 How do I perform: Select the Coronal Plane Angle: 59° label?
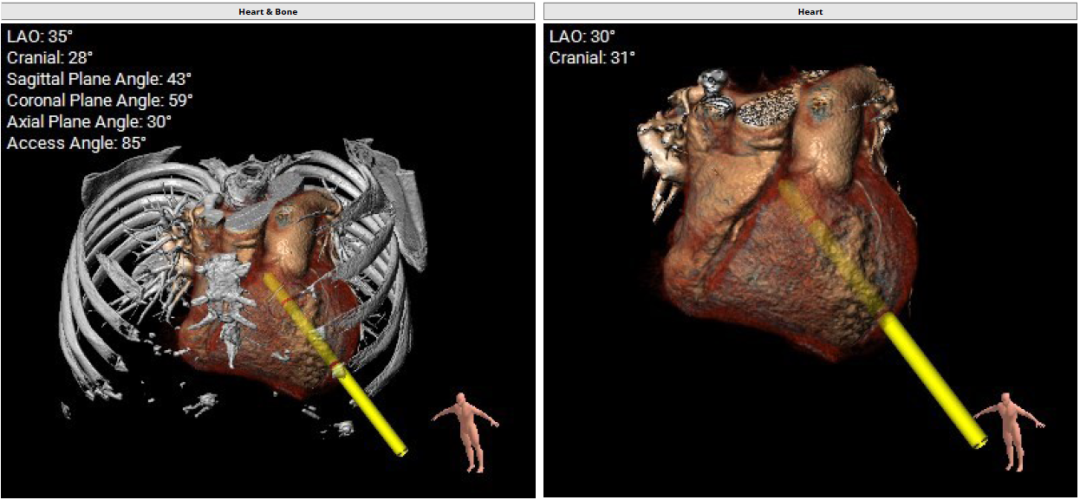click(x=99, y=100)
